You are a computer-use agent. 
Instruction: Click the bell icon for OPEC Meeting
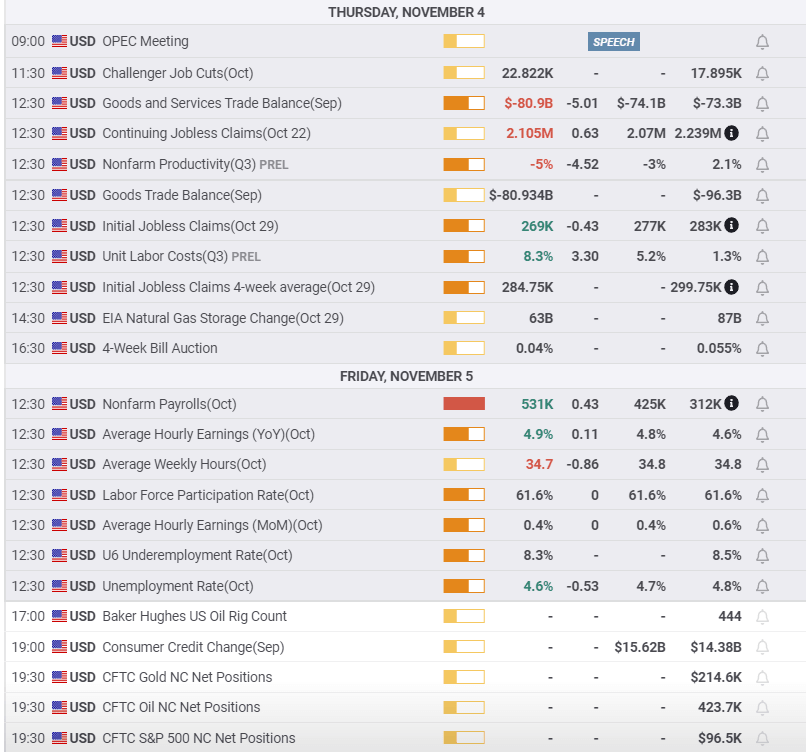(x=762, y=42)
